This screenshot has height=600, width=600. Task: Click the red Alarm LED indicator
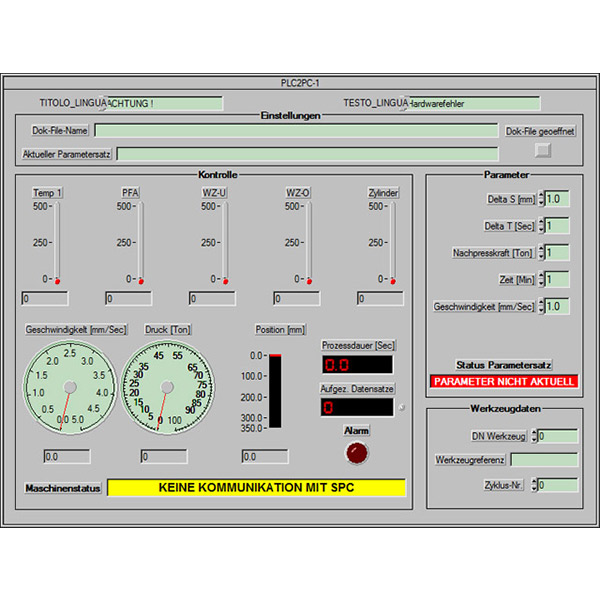pos(357,453)
